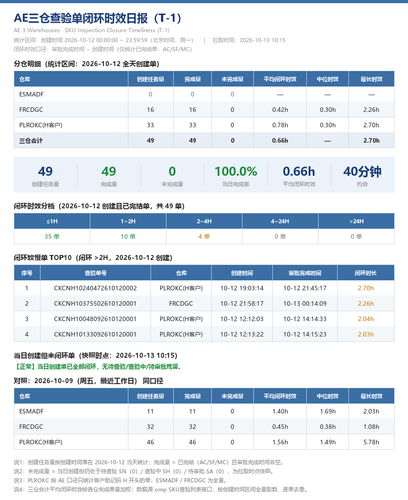Click ESMADF median "1.69h" in comparison table
Image resolution: width=408 pixels, height=500 pixels.
(328, 411)
